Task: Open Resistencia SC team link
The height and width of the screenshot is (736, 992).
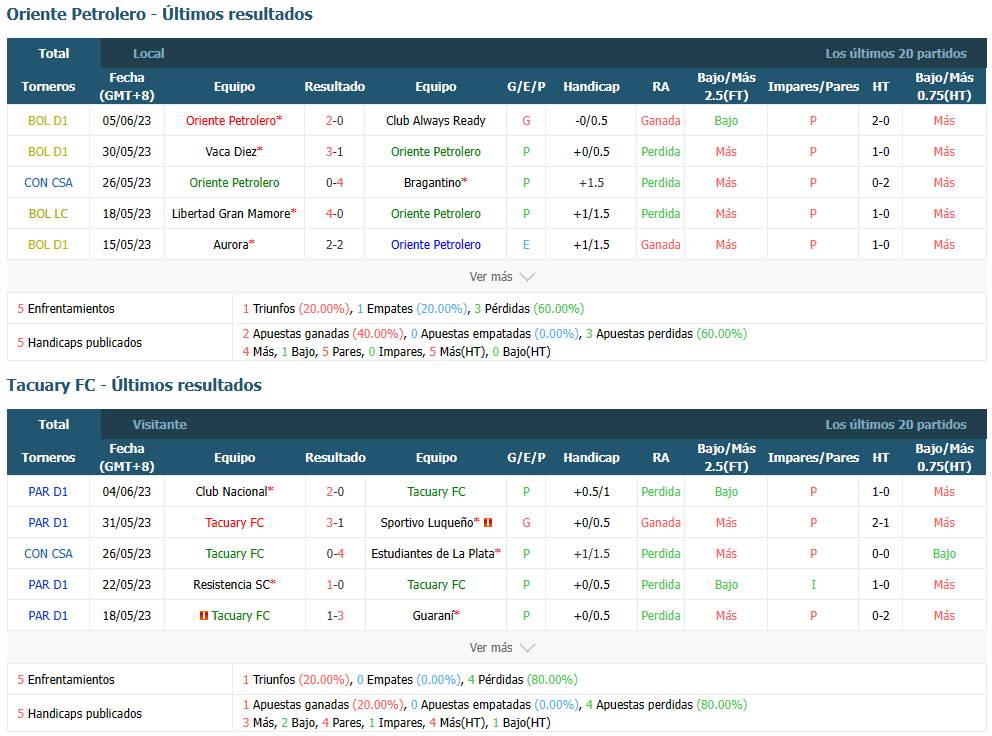Action: [232, 584]
